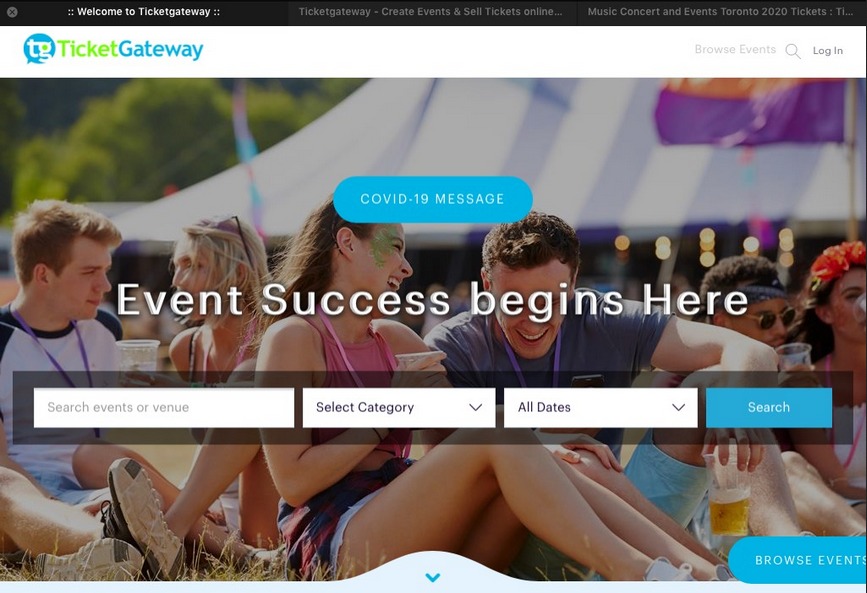Viewport: 867px width, 593px height.
Task: Click the scroll-down chevron at page bottom
Action: pos(432,578)
